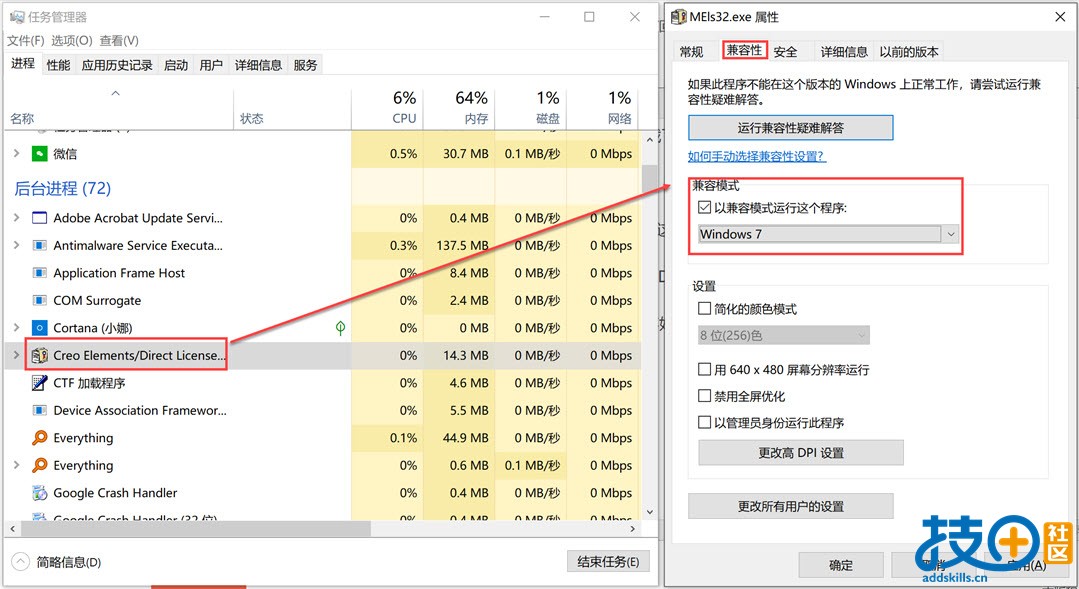The image size is (1079, 589).
Task: Expand the Antimalware Service Executable row
Action: [17, 246]
